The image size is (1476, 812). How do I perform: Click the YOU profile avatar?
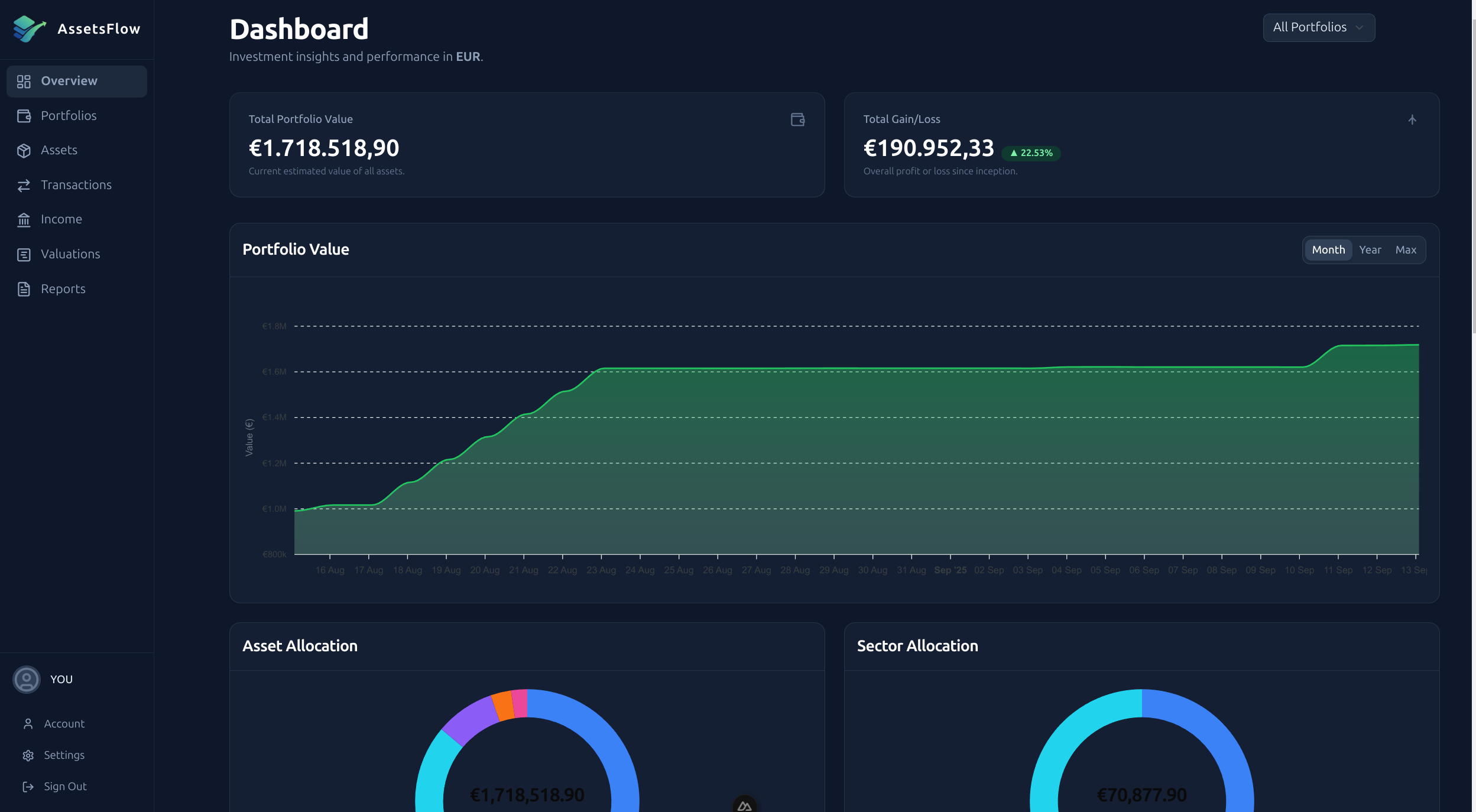(26, 680)
